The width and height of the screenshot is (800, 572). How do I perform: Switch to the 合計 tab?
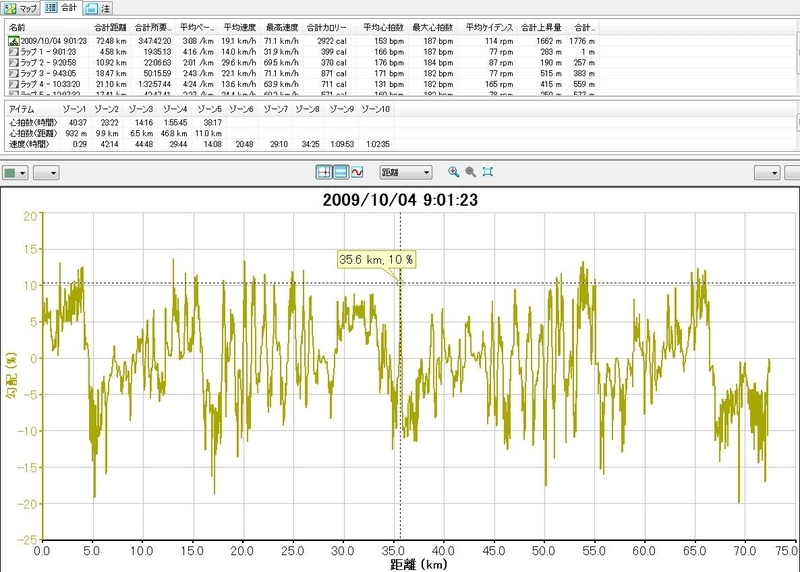pyautogui.click(x=62, y=7)
